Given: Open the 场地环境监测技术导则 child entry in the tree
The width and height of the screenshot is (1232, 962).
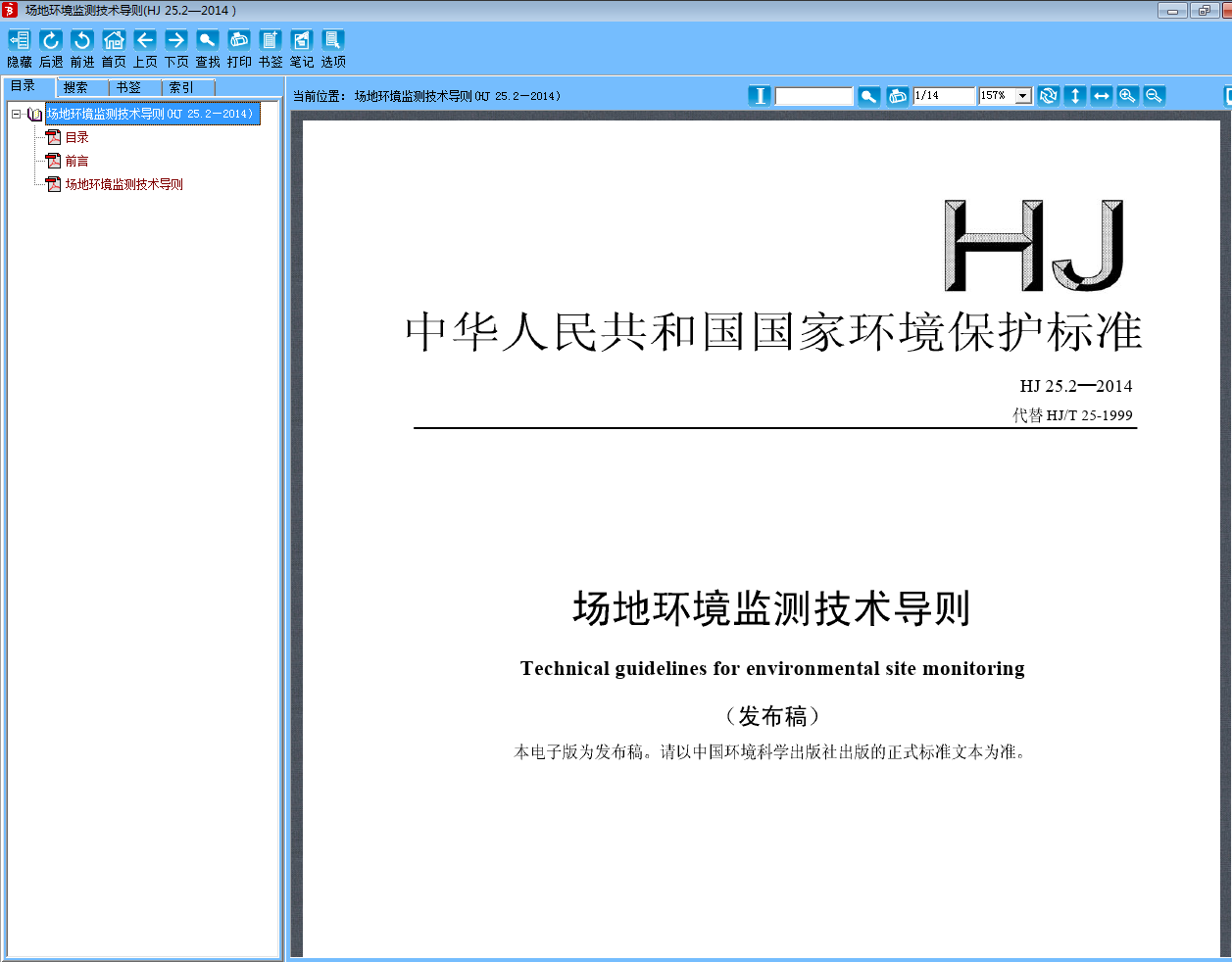Looking at the screenshot, I should tap(124, 184).
